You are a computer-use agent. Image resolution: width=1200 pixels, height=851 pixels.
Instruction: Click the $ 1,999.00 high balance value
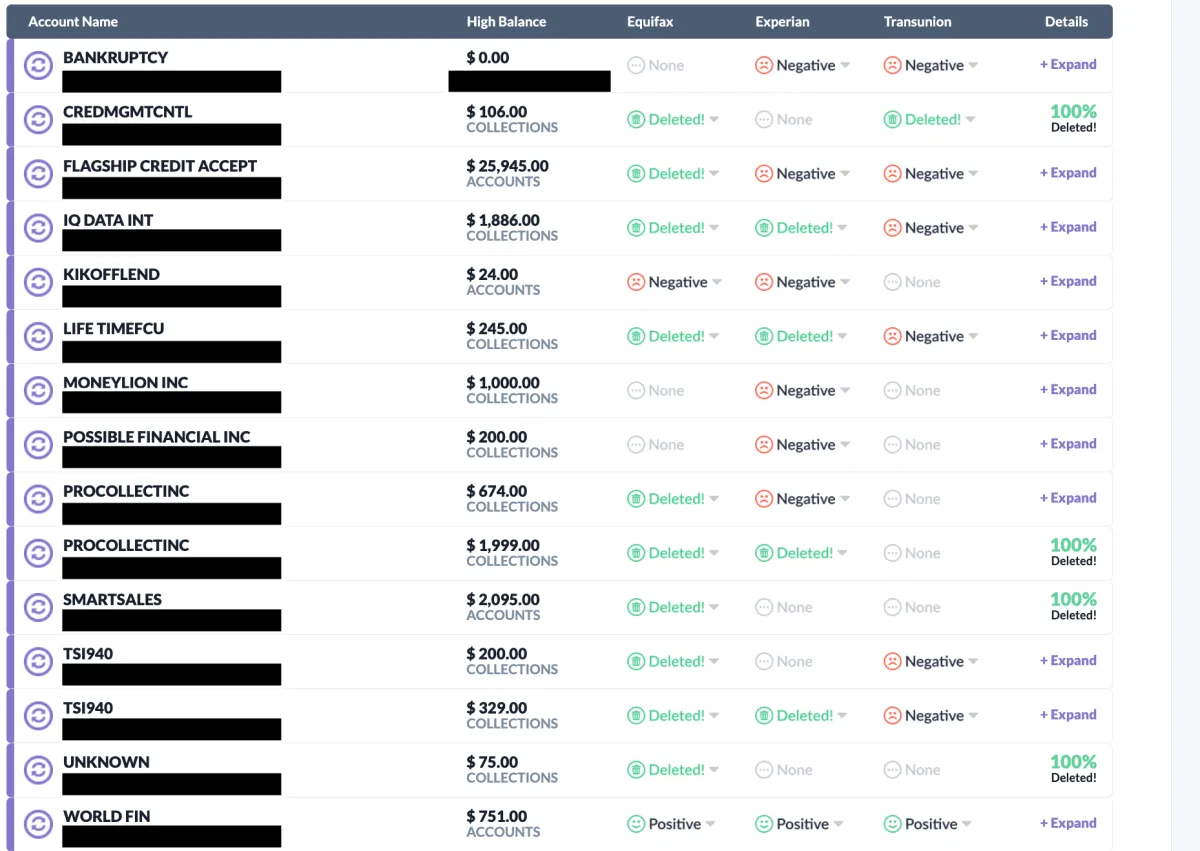(x=503, y=545)
